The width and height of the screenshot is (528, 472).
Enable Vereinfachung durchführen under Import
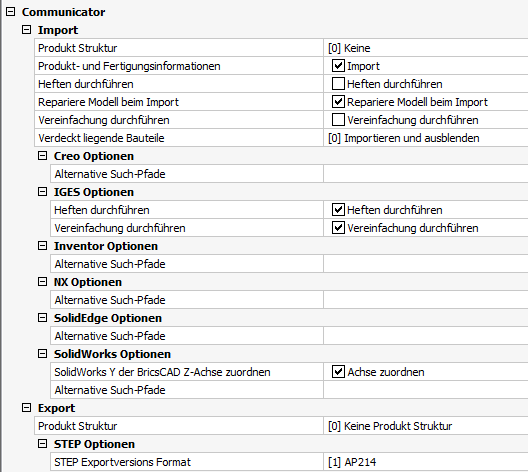pos(338,120)
